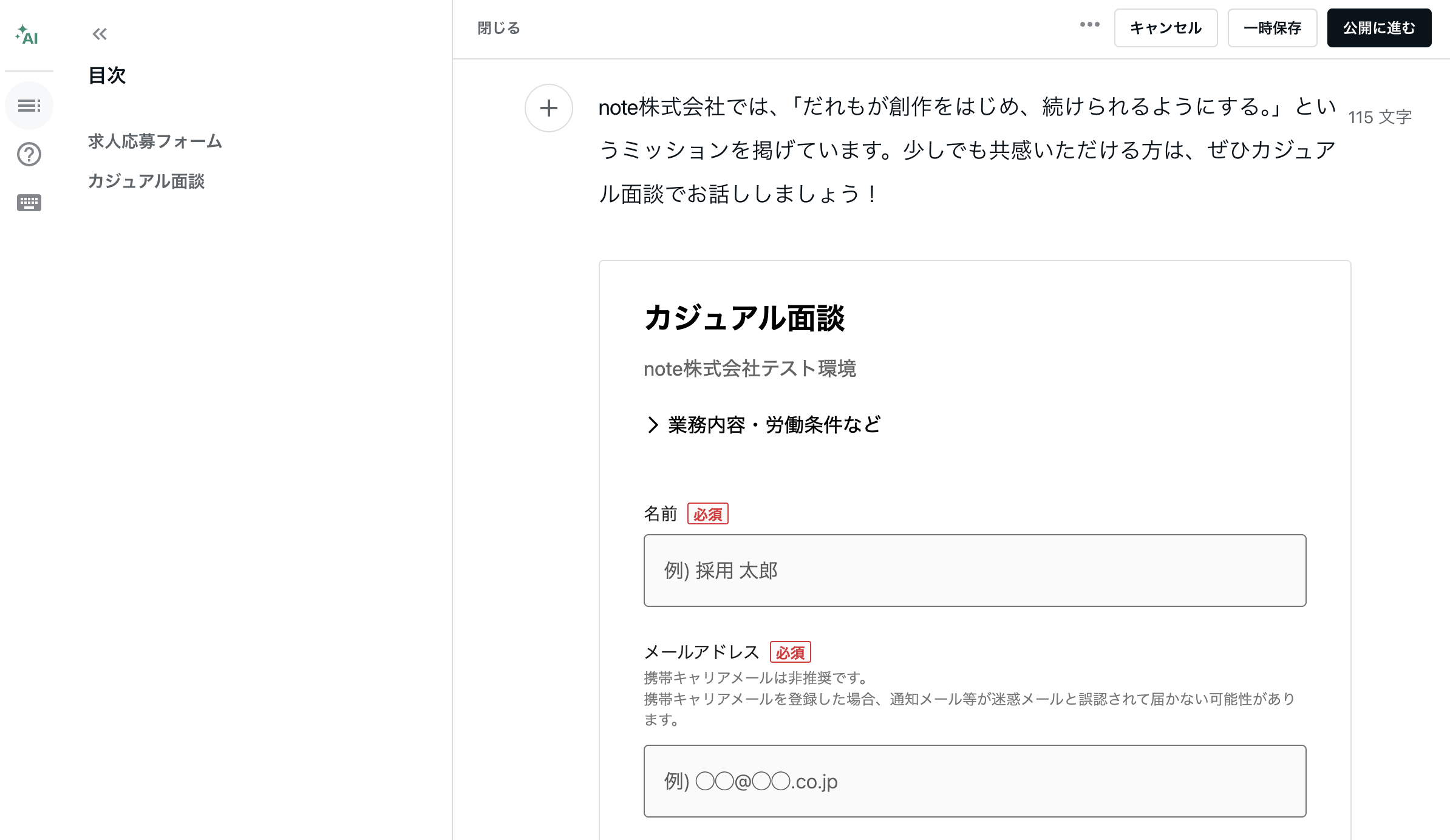Open the keyboard shortcuts icon
This screenshot has width=1450, height=840.
29,202
